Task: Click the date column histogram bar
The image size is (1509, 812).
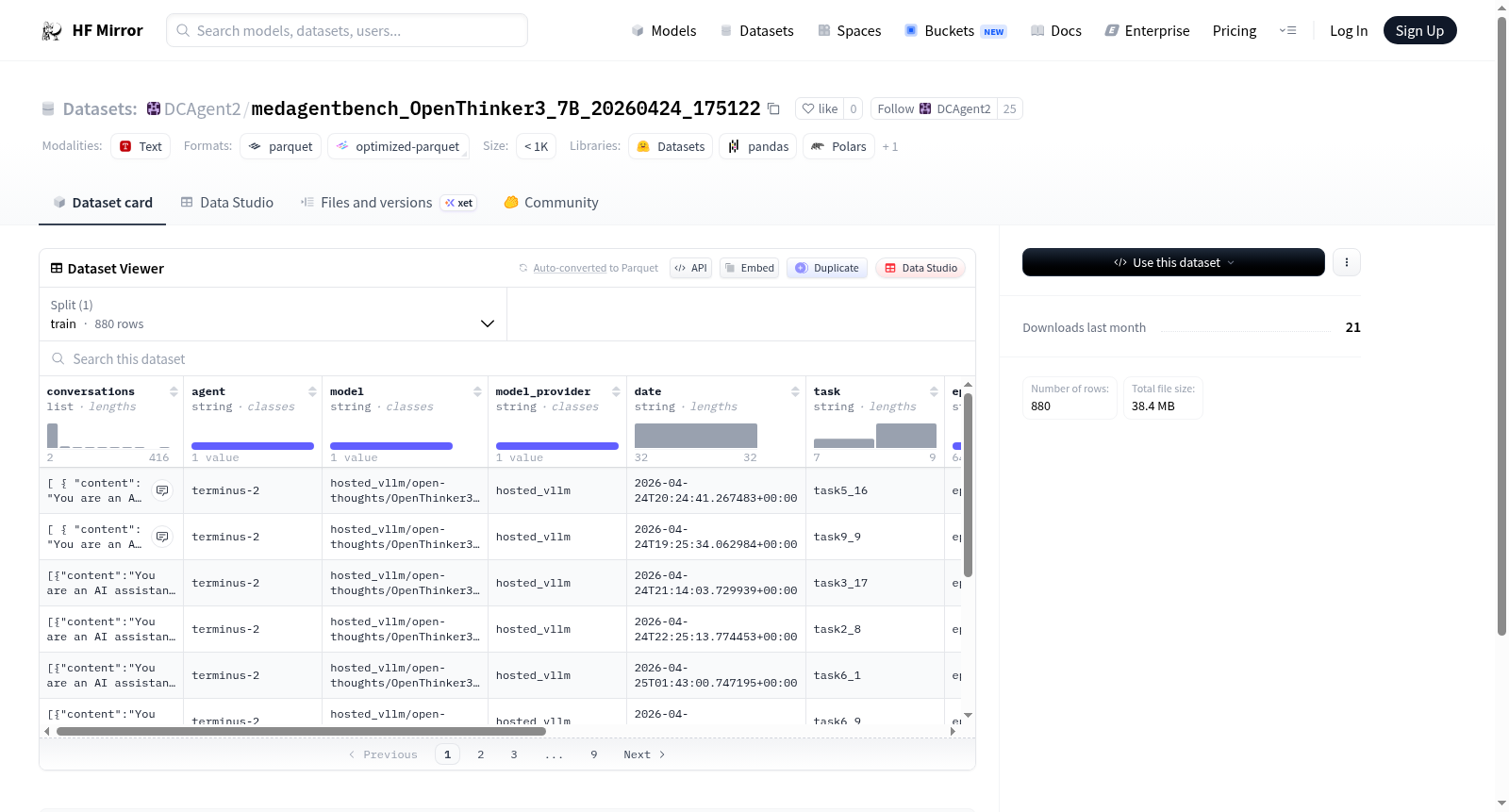Action: pyautogui.click(x=695, y=435)
